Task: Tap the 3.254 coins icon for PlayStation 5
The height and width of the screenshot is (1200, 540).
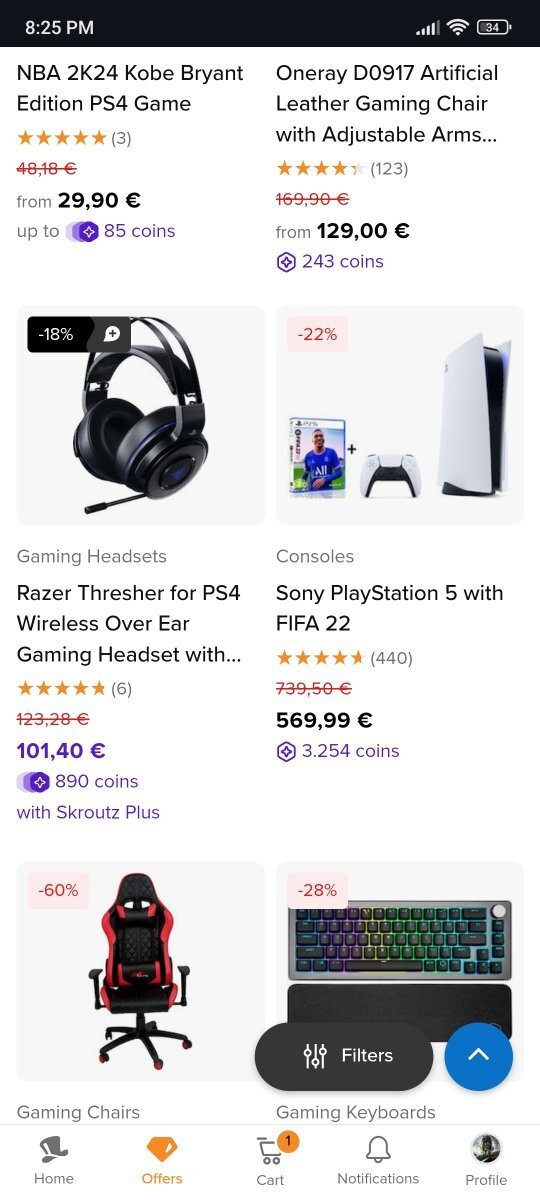Action: (x=286, y=751)
